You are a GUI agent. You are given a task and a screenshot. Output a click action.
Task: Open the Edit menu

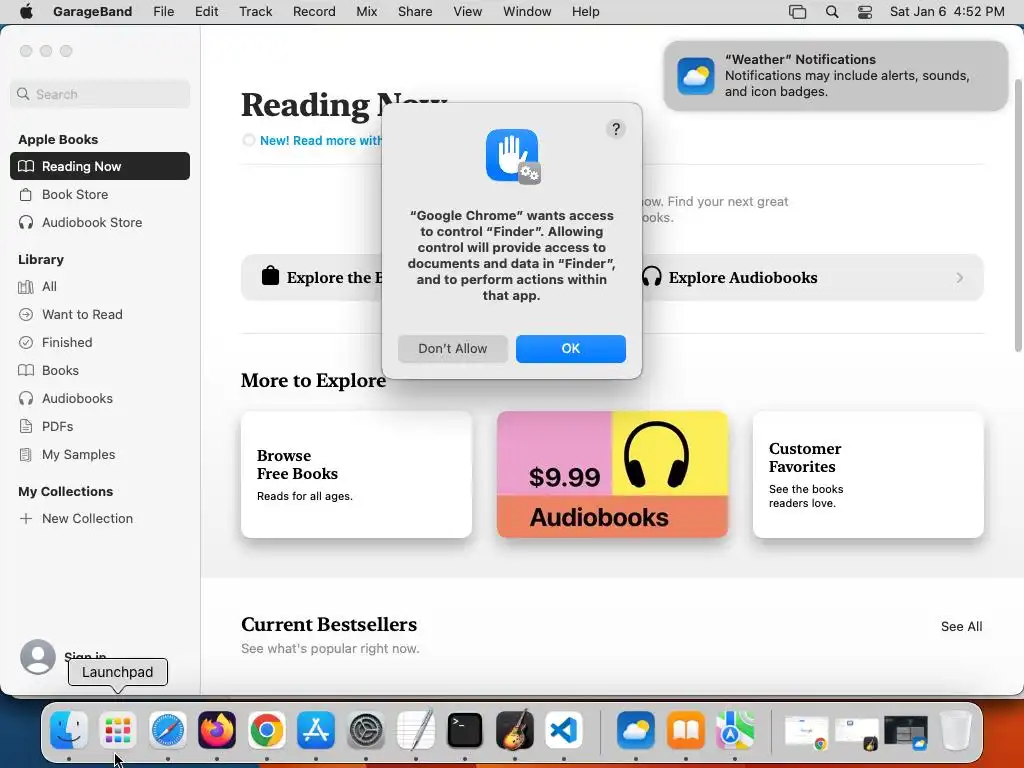click(x=206, y=12)
